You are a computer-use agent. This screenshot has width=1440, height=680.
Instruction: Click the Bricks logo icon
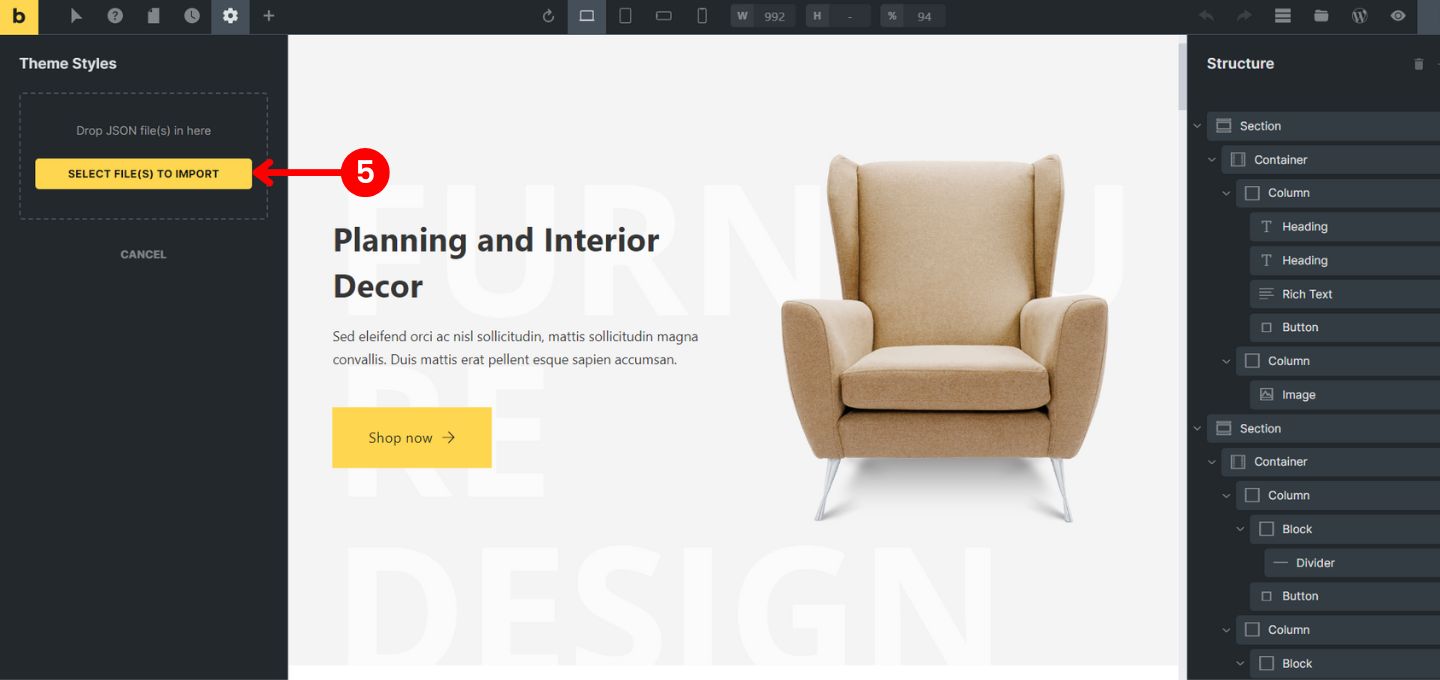point(19,17)
